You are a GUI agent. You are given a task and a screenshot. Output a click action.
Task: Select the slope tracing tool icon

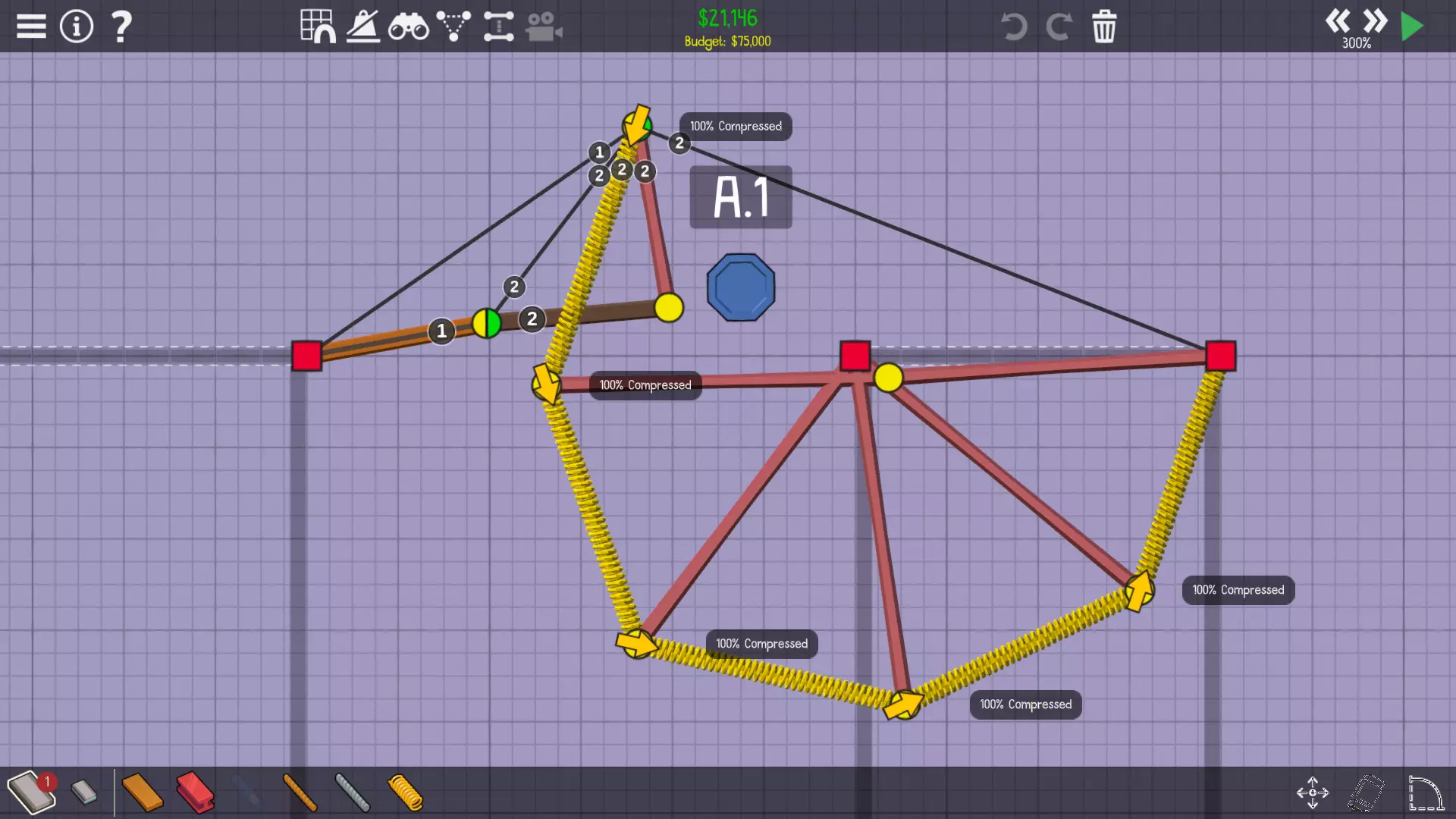point(363,27)
